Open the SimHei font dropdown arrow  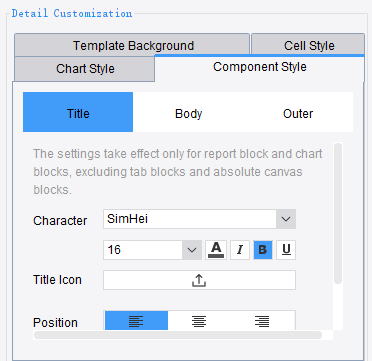click(286, 219)
